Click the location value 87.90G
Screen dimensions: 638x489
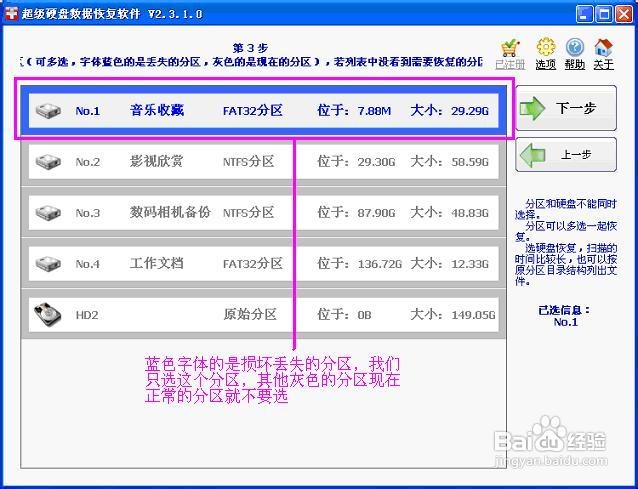click(376, 213)
